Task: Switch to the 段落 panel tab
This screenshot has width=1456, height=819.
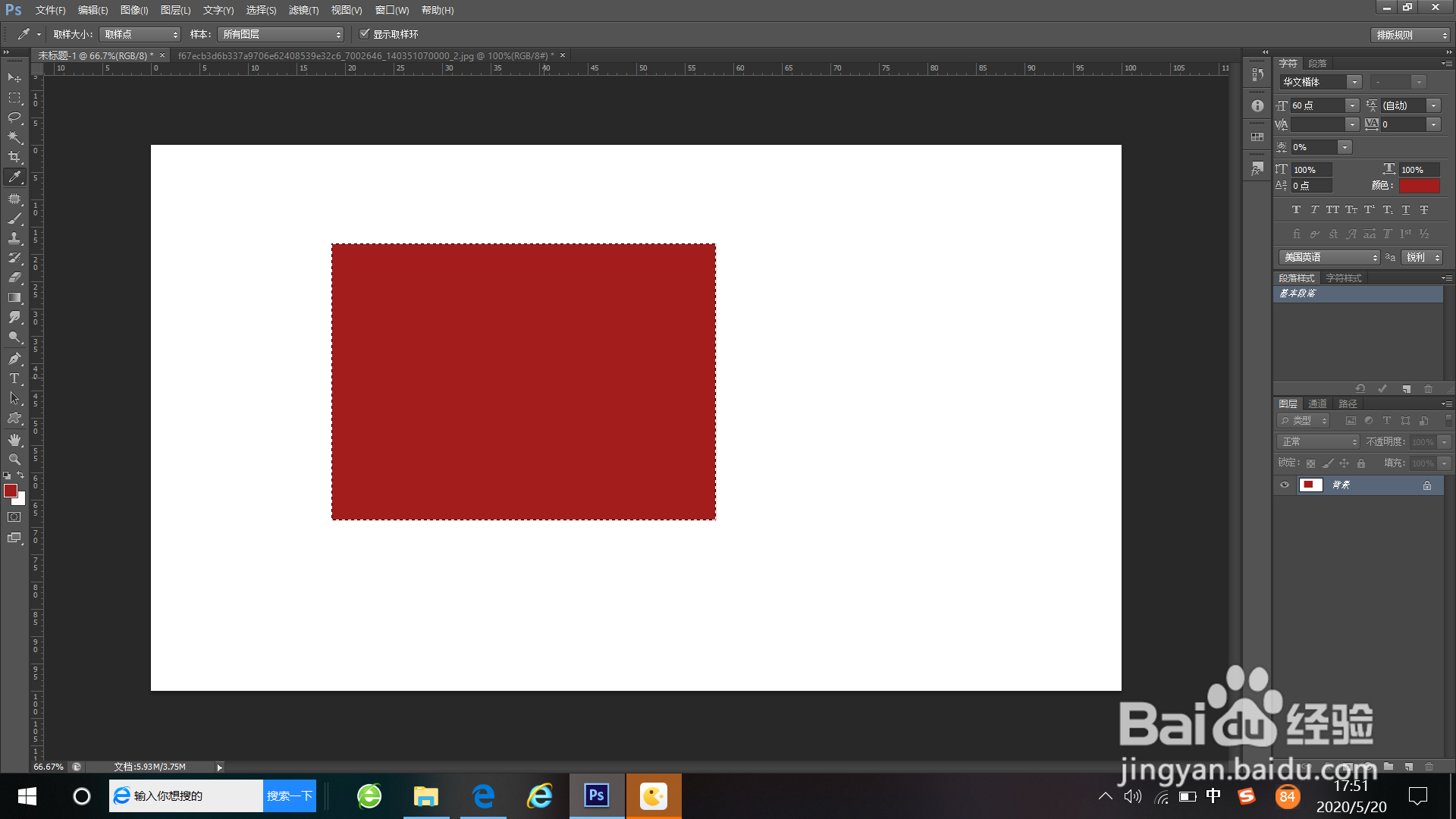Action: coord(1318,64)
